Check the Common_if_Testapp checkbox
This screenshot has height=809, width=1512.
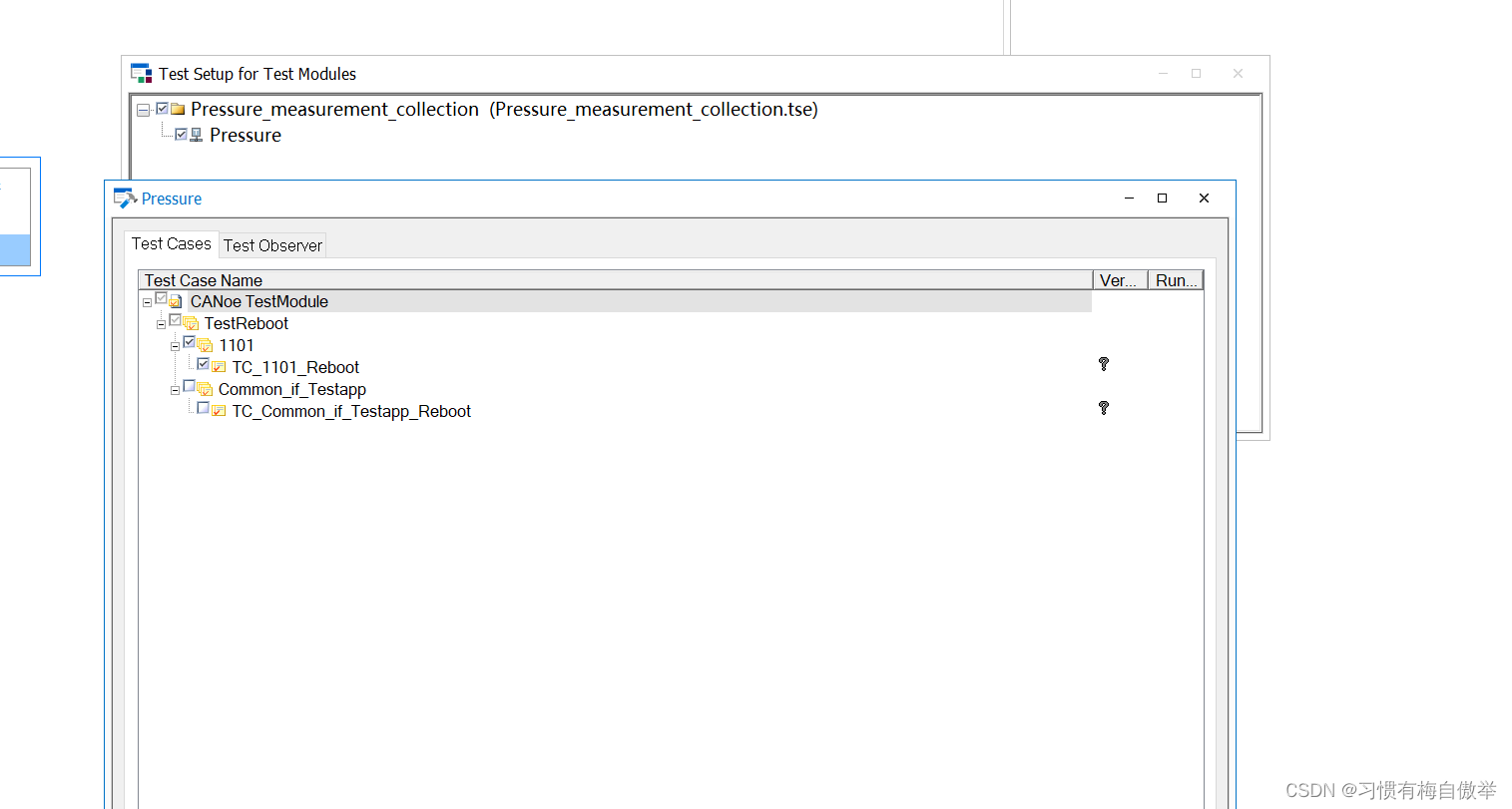[x=189, y=386]
